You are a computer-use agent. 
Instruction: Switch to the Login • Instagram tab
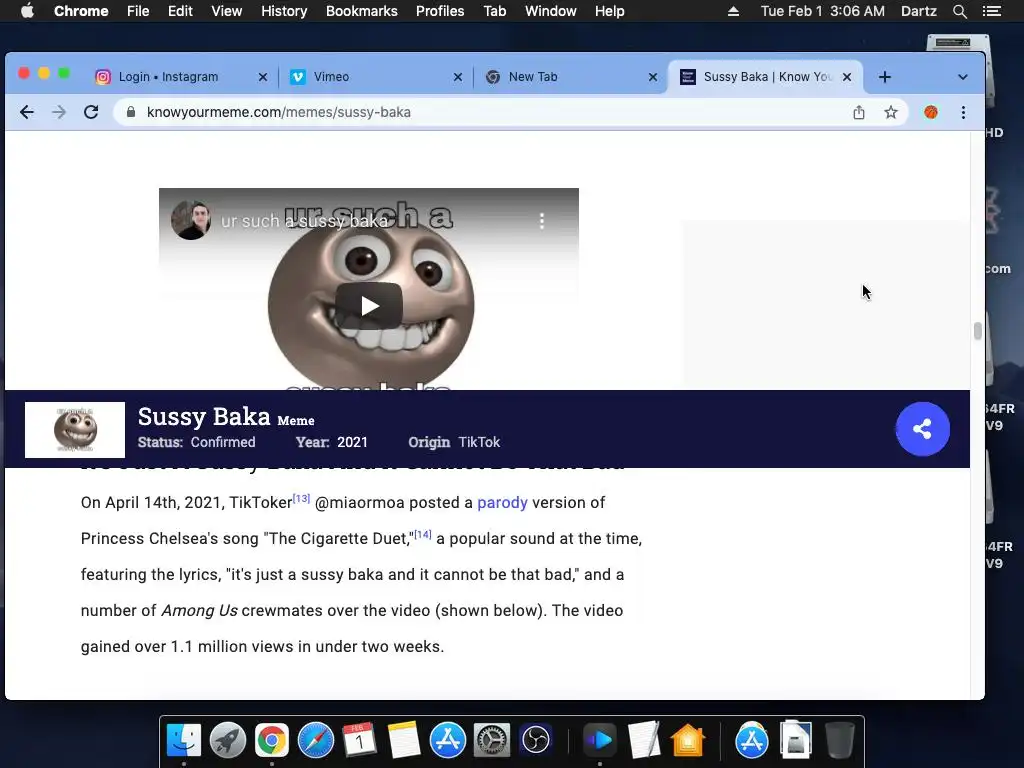168,77
